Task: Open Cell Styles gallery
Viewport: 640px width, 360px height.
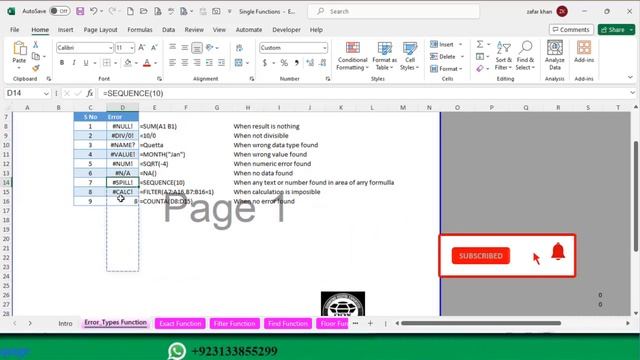Action: [x=409, y=56]
